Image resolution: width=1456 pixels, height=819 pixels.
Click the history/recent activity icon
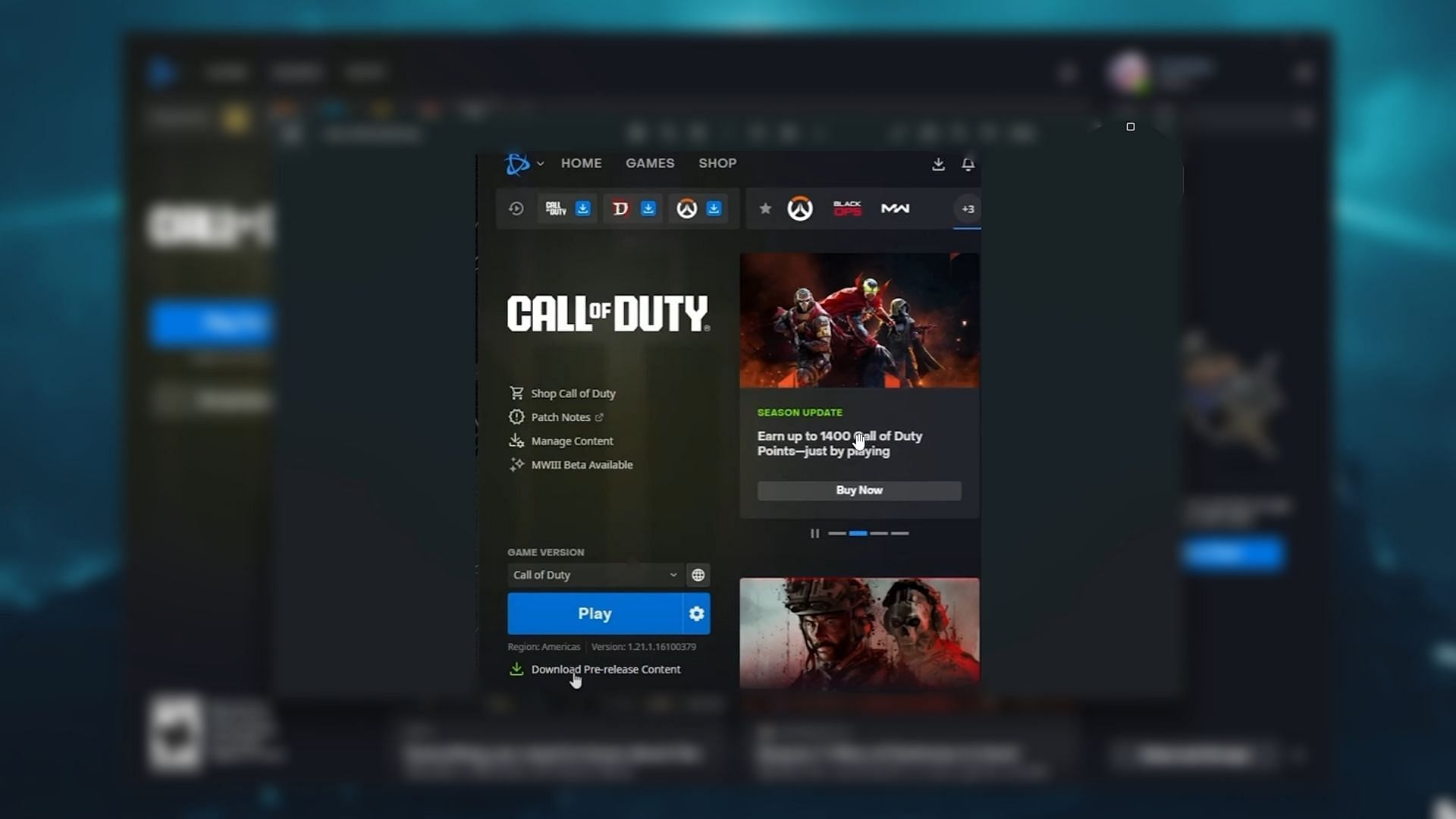(516, 208)
